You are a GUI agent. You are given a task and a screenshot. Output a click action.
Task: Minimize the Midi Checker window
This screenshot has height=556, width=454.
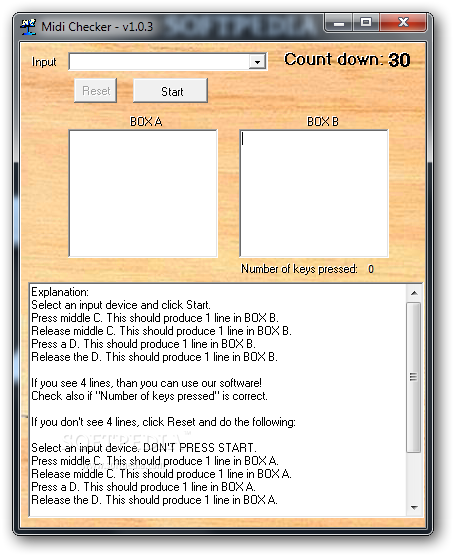(339, 23)
